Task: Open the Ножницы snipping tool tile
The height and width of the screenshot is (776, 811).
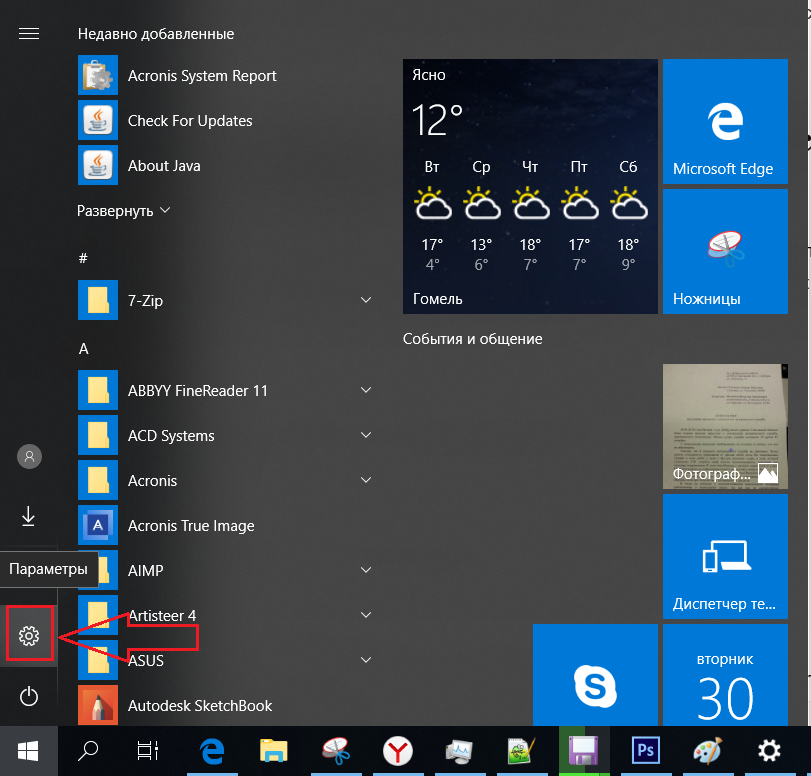Action: tap(725, 251)
